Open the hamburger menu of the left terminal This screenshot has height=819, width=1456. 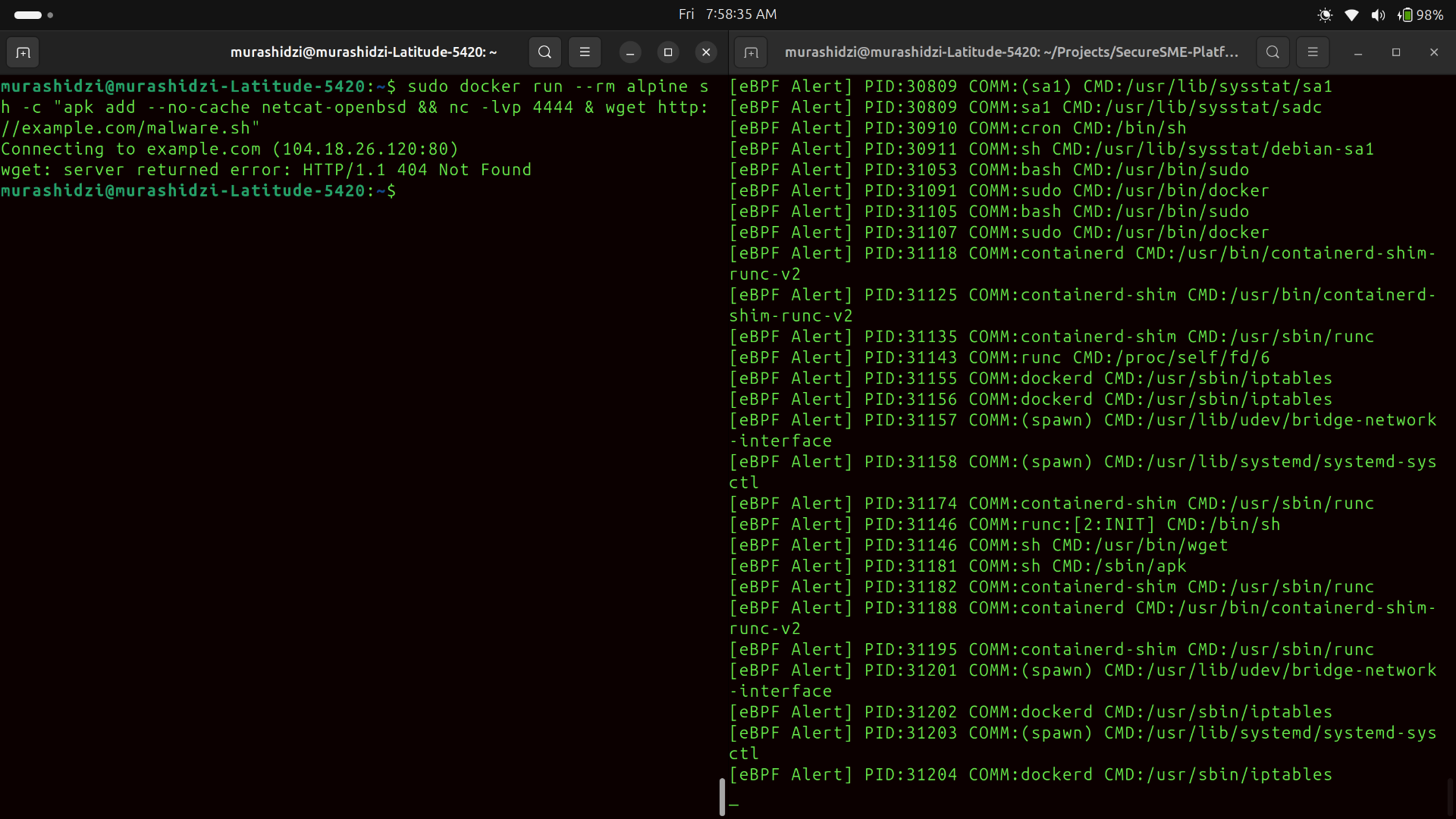[585, 52]
